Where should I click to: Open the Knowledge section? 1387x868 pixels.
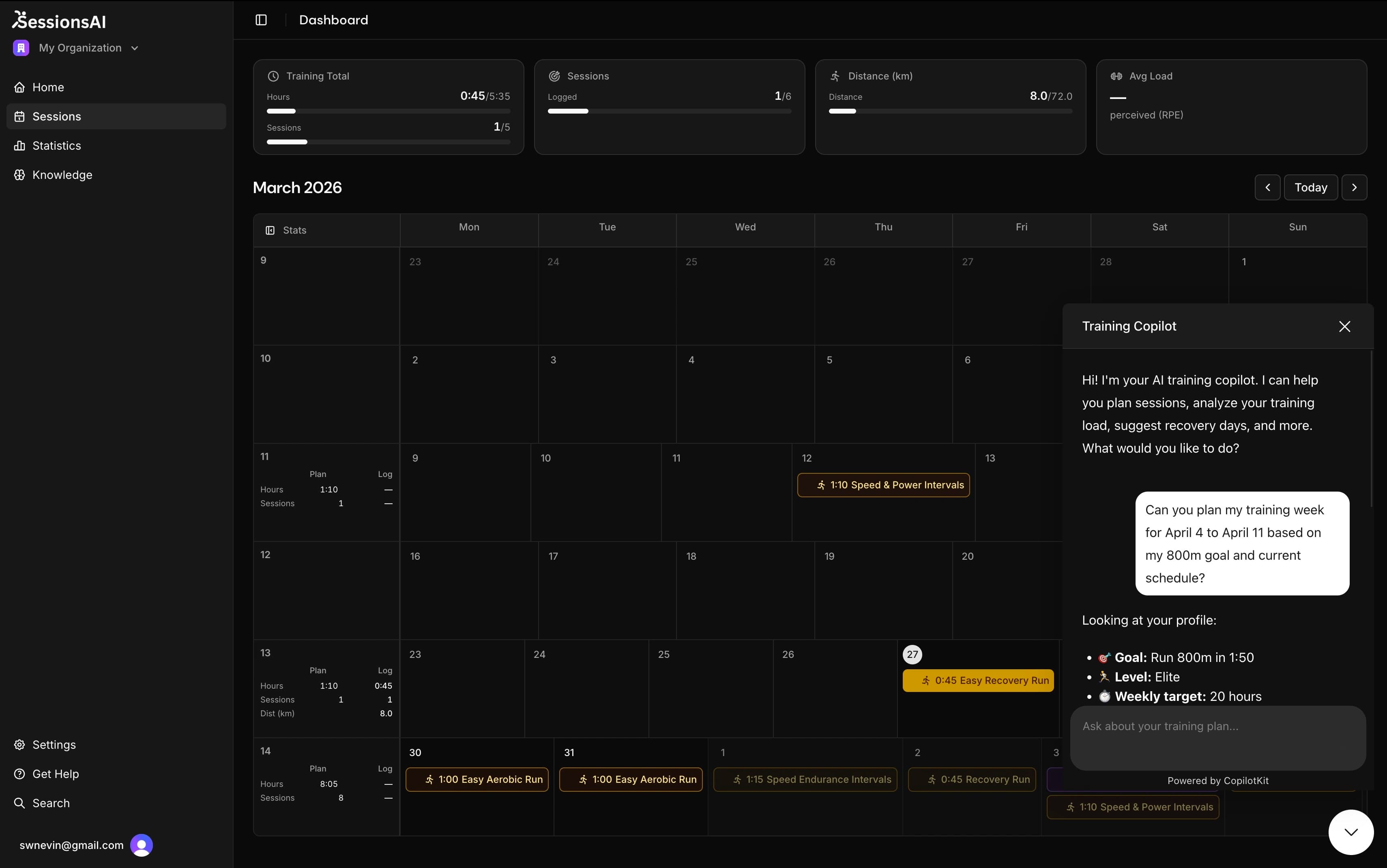pyautogui.click(x=61, y=174)
